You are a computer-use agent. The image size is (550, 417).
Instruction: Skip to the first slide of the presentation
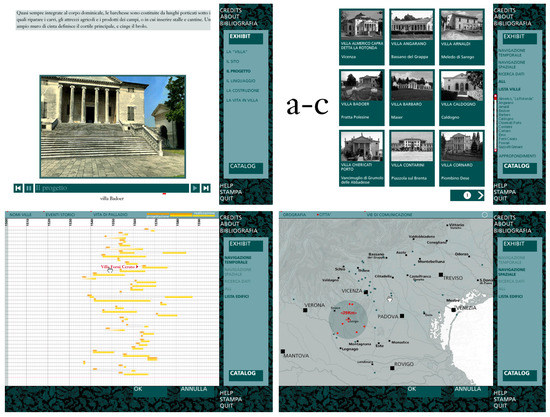click(x=18, y=188)
